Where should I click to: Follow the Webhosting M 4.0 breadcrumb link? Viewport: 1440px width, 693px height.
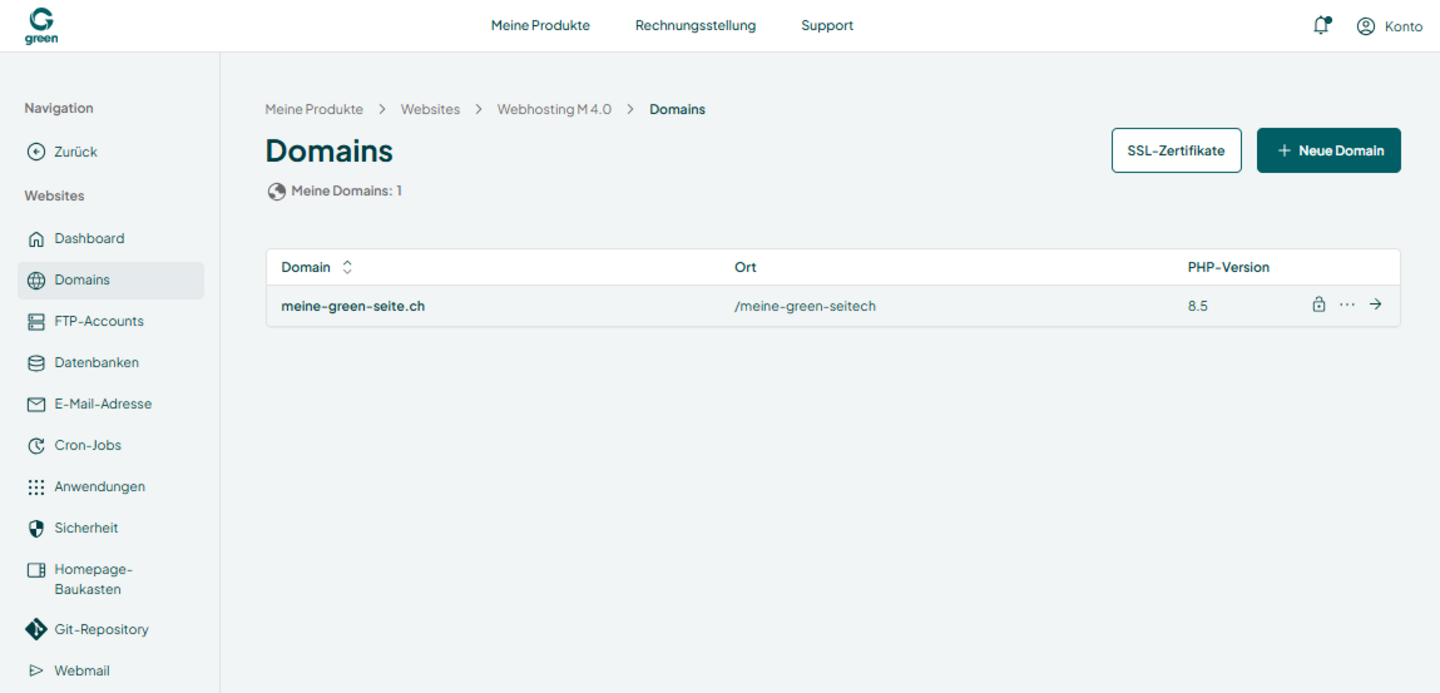[554, 109]
